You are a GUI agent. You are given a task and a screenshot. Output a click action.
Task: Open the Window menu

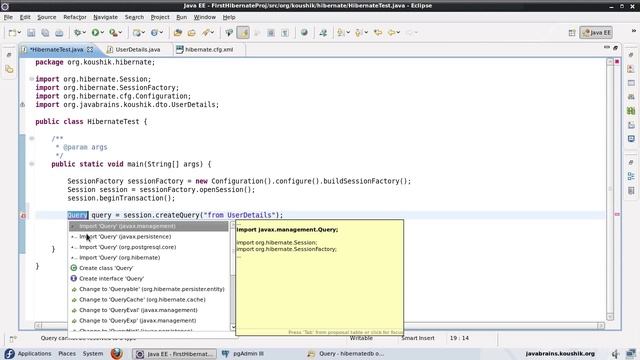coord(204,17)
